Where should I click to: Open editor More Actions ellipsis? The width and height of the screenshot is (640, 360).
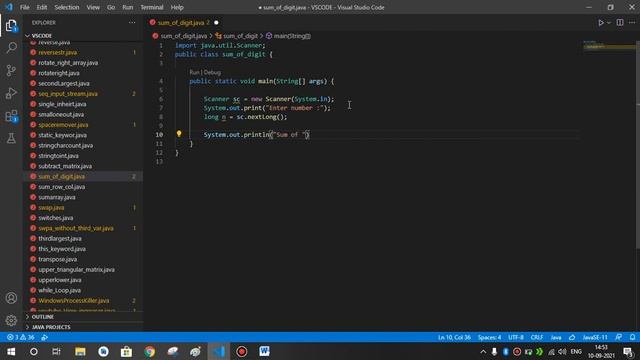coord(632,22)
